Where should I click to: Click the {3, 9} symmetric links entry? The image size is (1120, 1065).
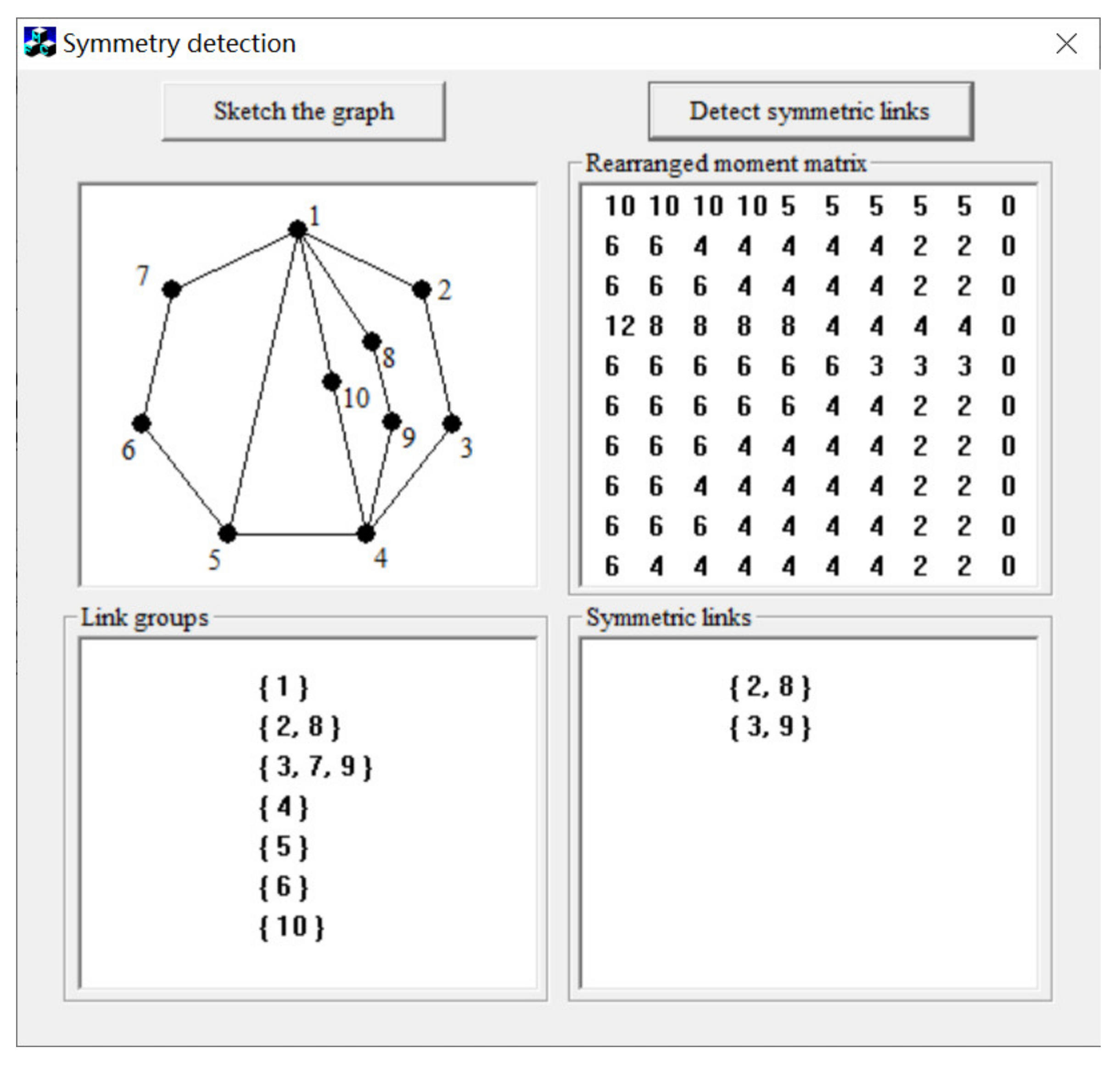point(770,727)
